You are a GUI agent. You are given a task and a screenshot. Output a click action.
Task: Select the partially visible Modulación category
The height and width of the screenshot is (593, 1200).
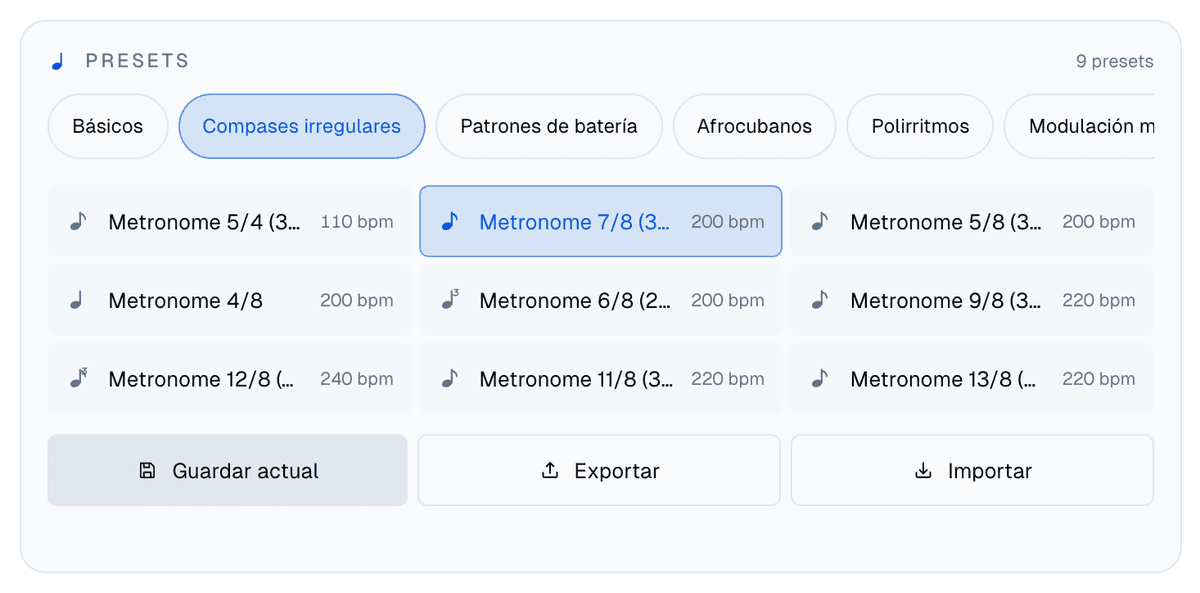(1080, 126)
